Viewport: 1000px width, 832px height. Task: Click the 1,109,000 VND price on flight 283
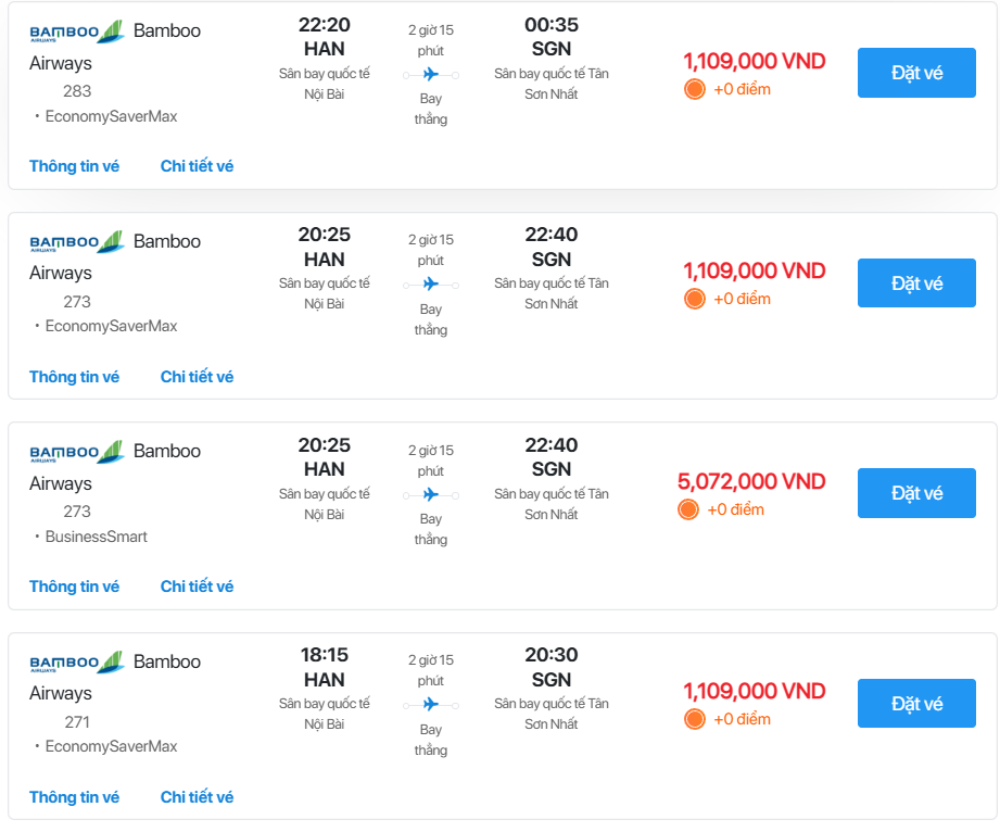click(754, 61)
